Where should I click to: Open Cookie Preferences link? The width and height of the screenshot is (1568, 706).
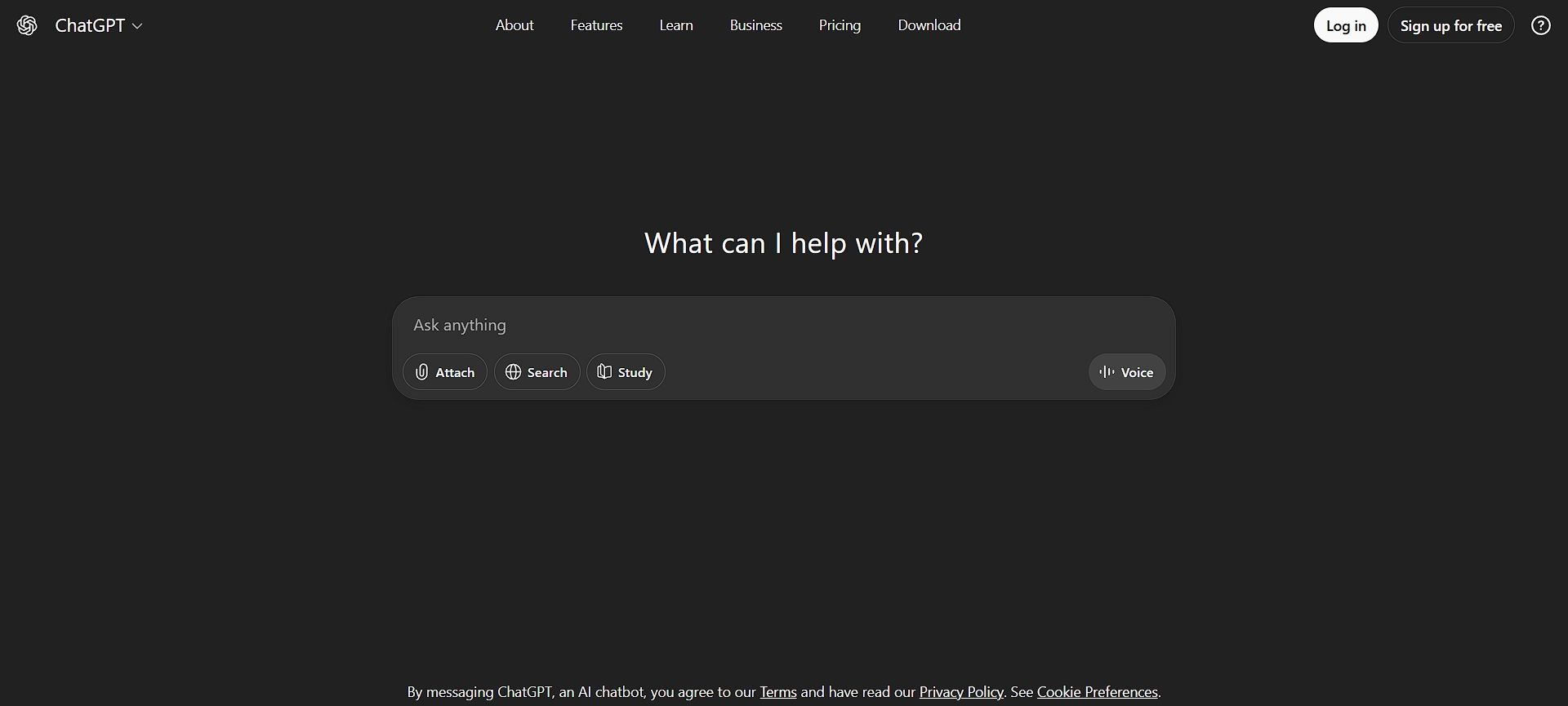point(1098,692)
